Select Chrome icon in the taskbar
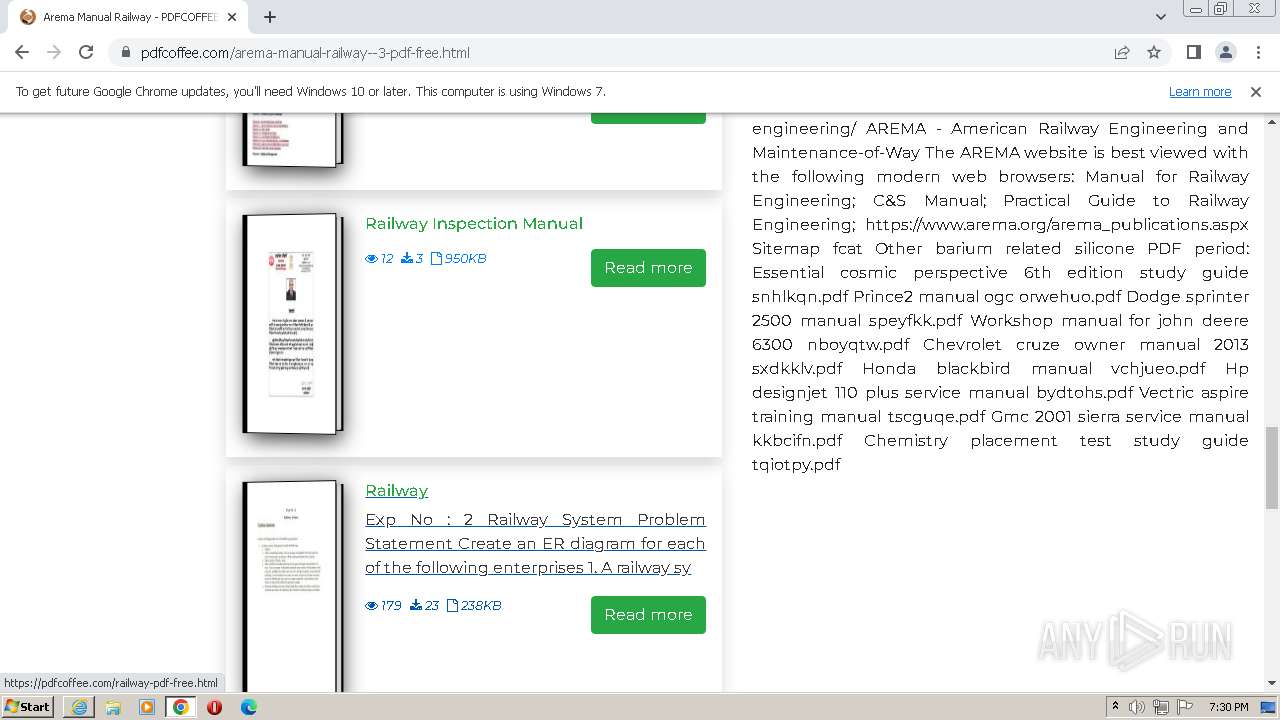Screen dimensions: 1280x720 coord(181,707)
